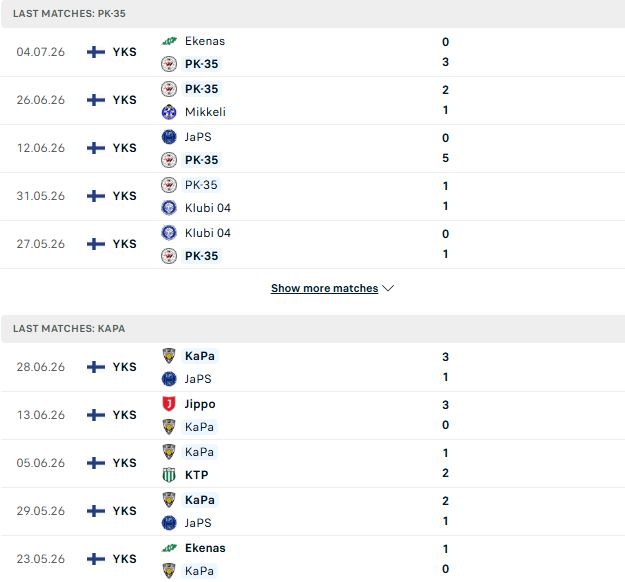The width and height of the screenshot is (625, 582).
Task: Click JaPS crest in 12.06.26 match
Action: click(169, 137)
